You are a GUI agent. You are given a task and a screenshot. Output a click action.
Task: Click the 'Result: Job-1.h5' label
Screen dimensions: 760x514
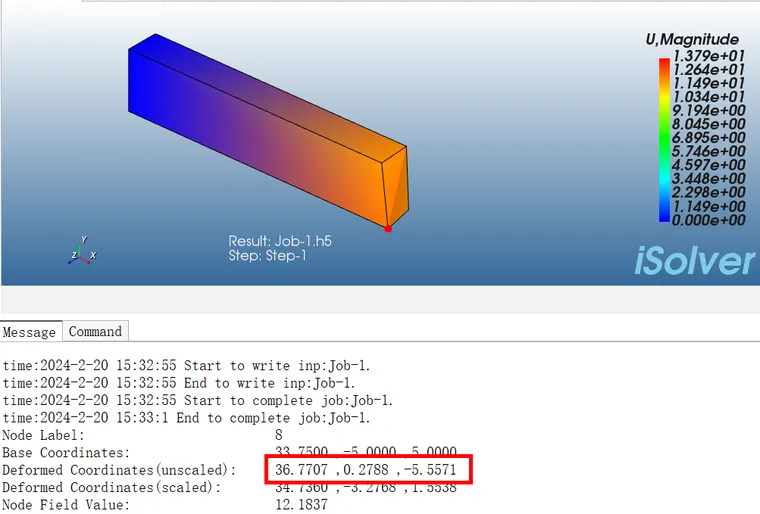tap(280, 241)
